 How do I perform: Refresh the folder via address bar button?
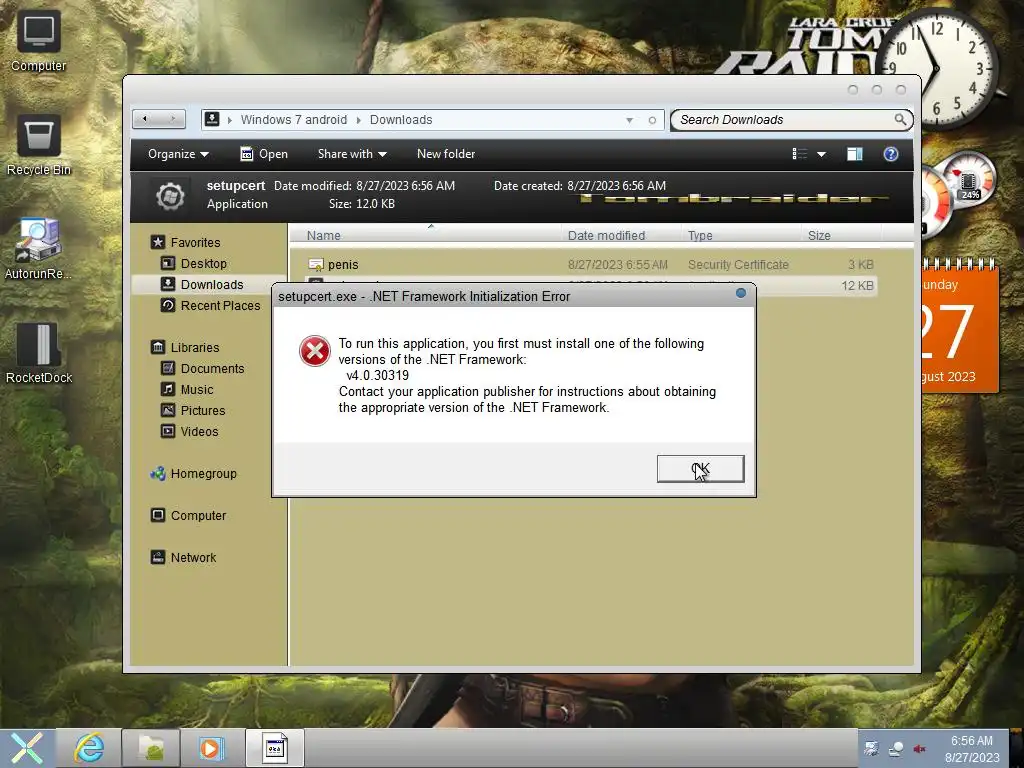[652, 120]
